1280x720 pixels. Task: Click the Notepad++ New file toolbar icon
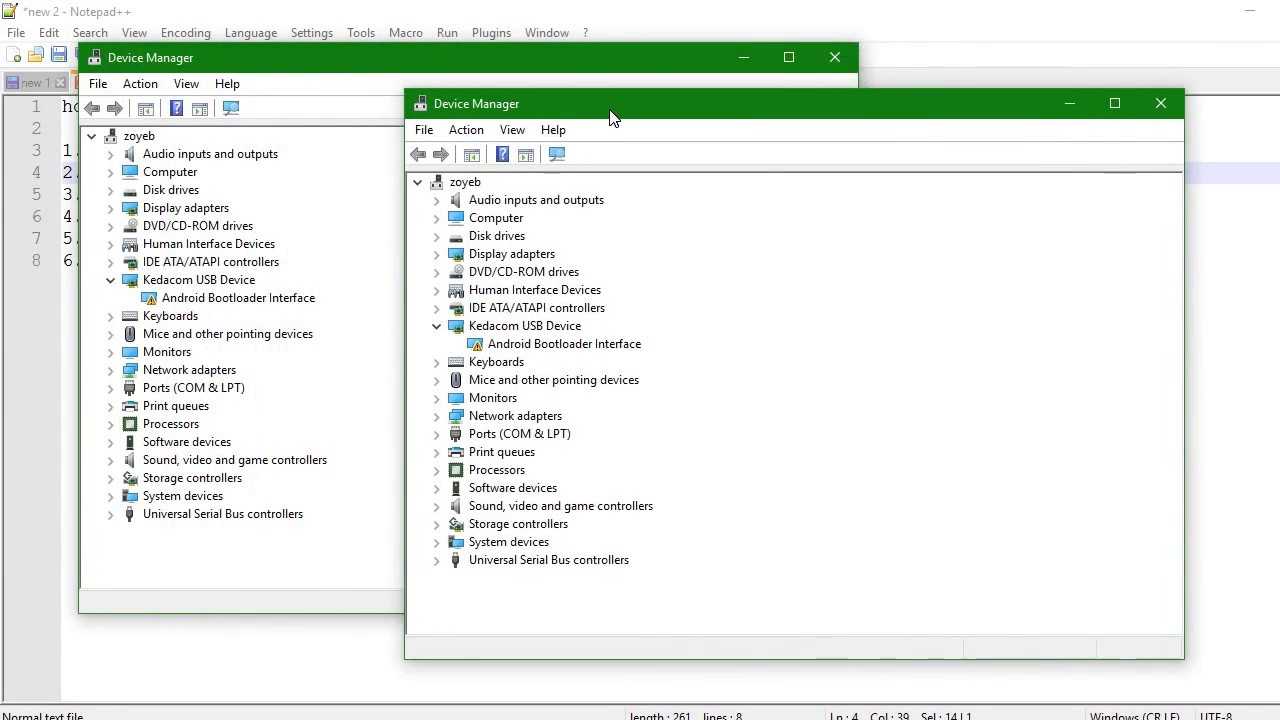pyautogui.click(x=14, y=55)
